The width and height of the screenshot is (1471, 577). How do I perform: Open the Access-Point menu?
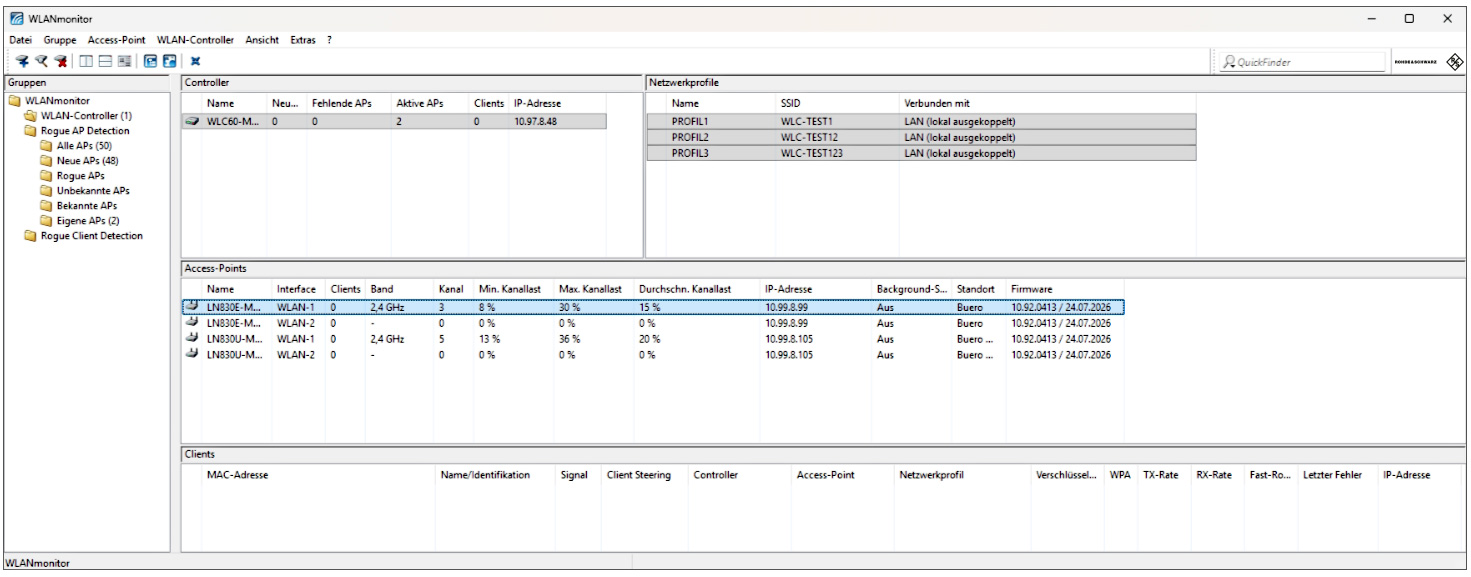tap(116, 40)
